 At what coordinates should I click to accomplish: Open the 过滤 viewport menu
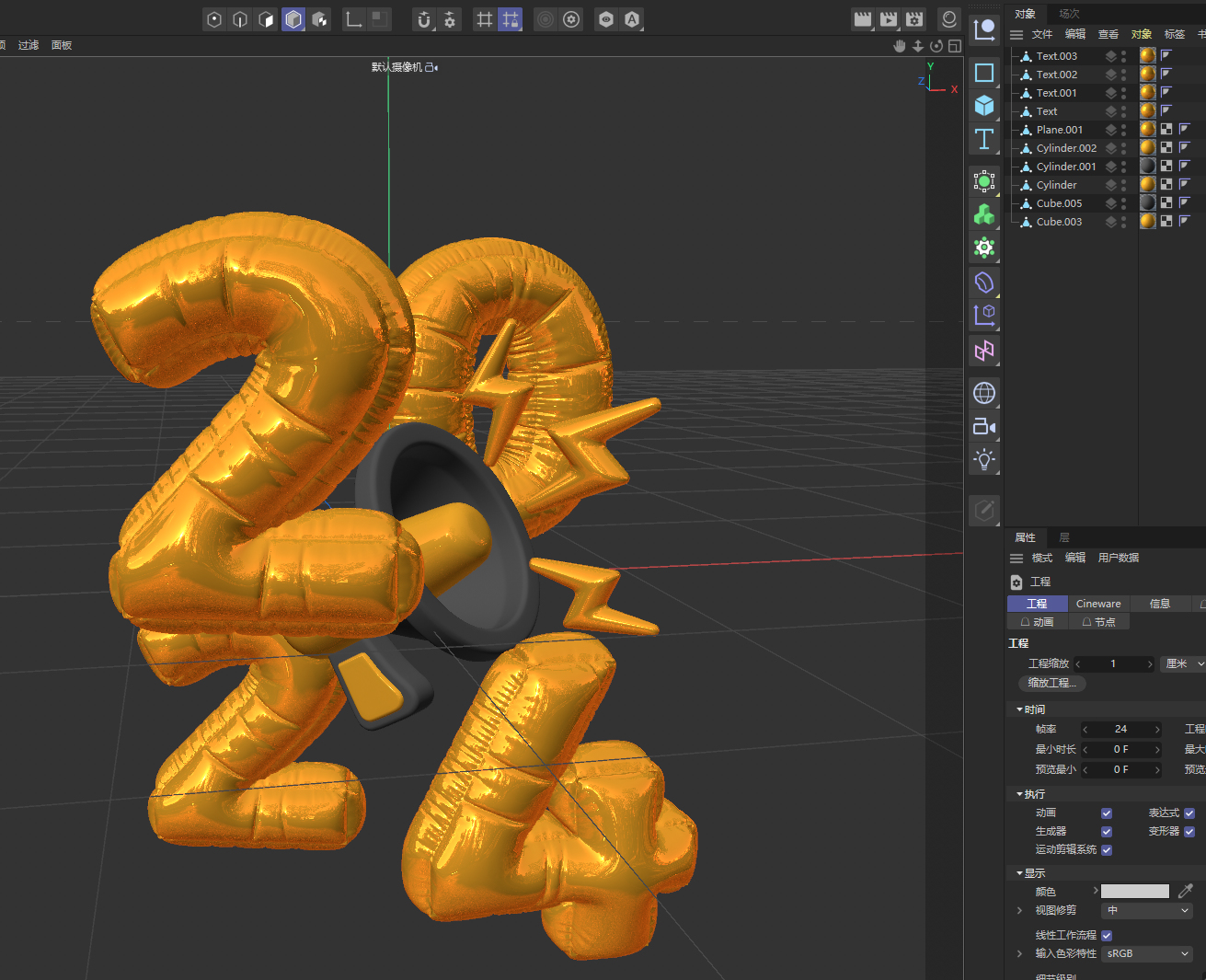pyautogui.click(x=29, y=45)
